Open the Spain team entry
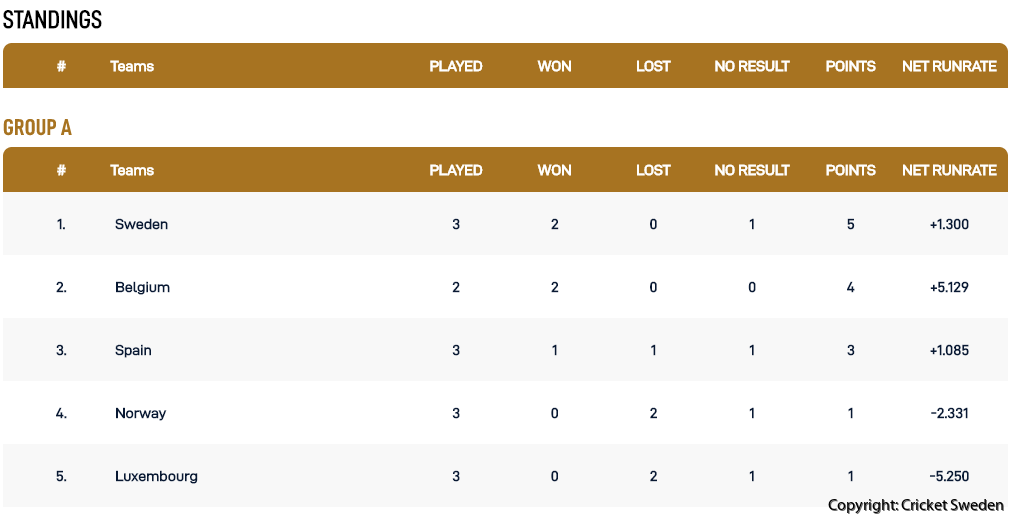This screenshot has height=524, width=1014. pos(133,350)
